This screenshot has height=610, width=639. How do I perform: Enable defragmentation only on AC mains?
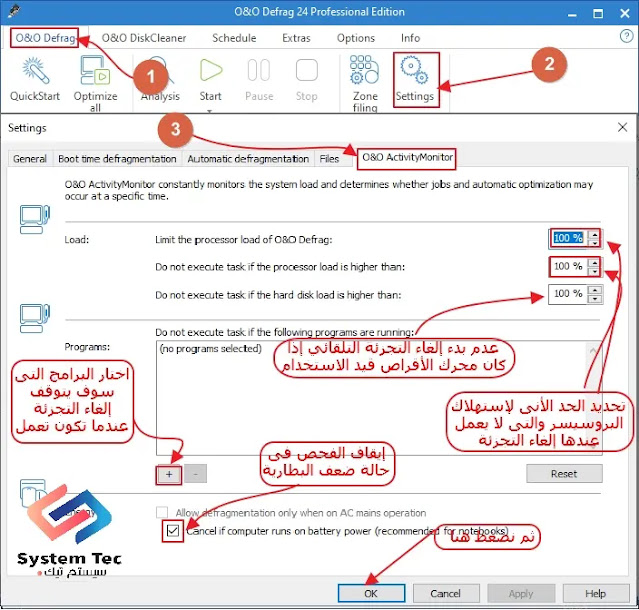[162, 512]
